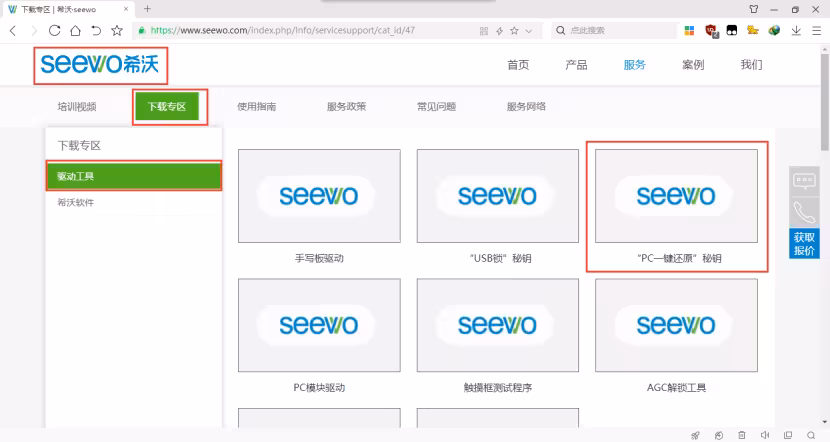Reload the current page
Image resolution: width=830 pixels, height=442 pixels.
click(x=55, y=31)
